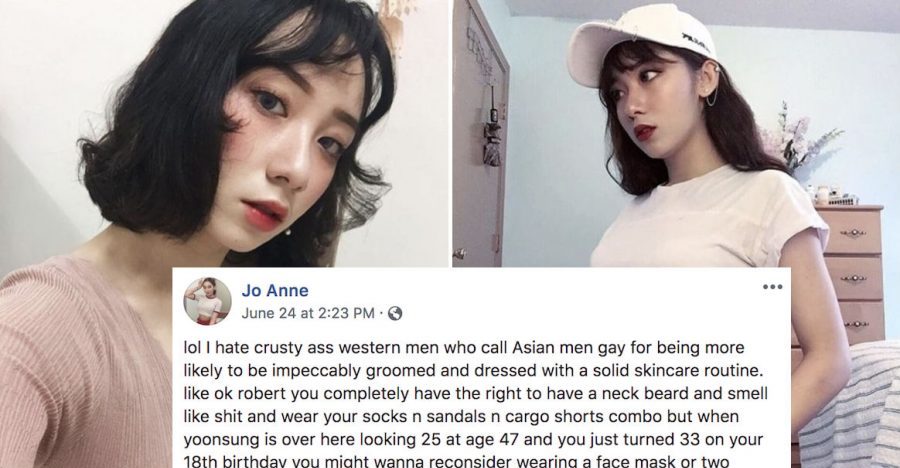Click the opening line starting lol I hate

pos(464,347)
